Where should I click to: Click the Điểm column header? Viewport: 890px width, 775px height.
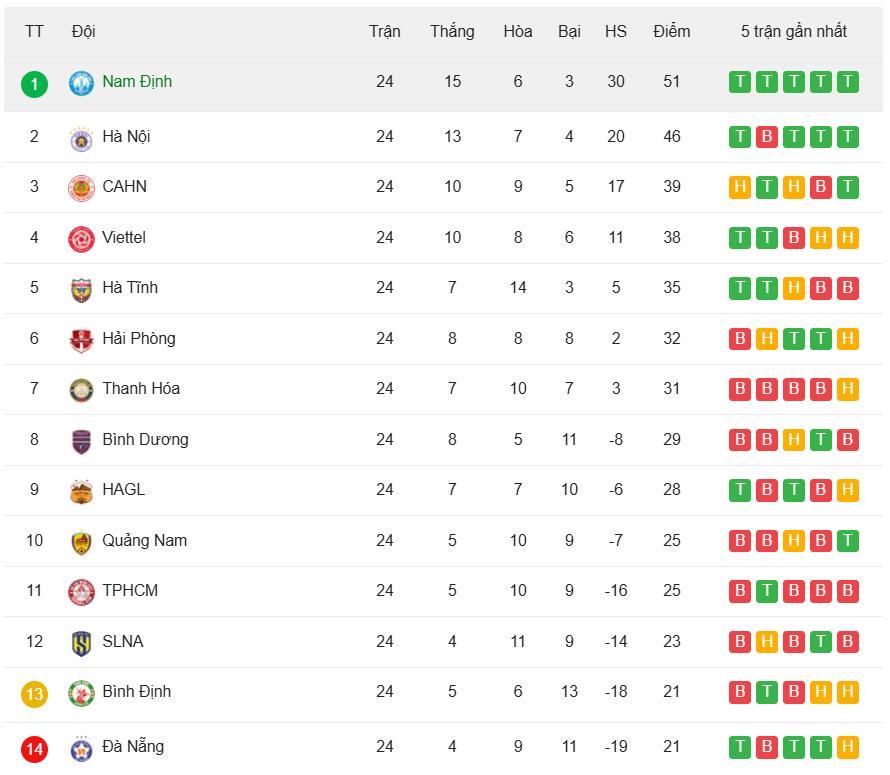tap(672, 31)
